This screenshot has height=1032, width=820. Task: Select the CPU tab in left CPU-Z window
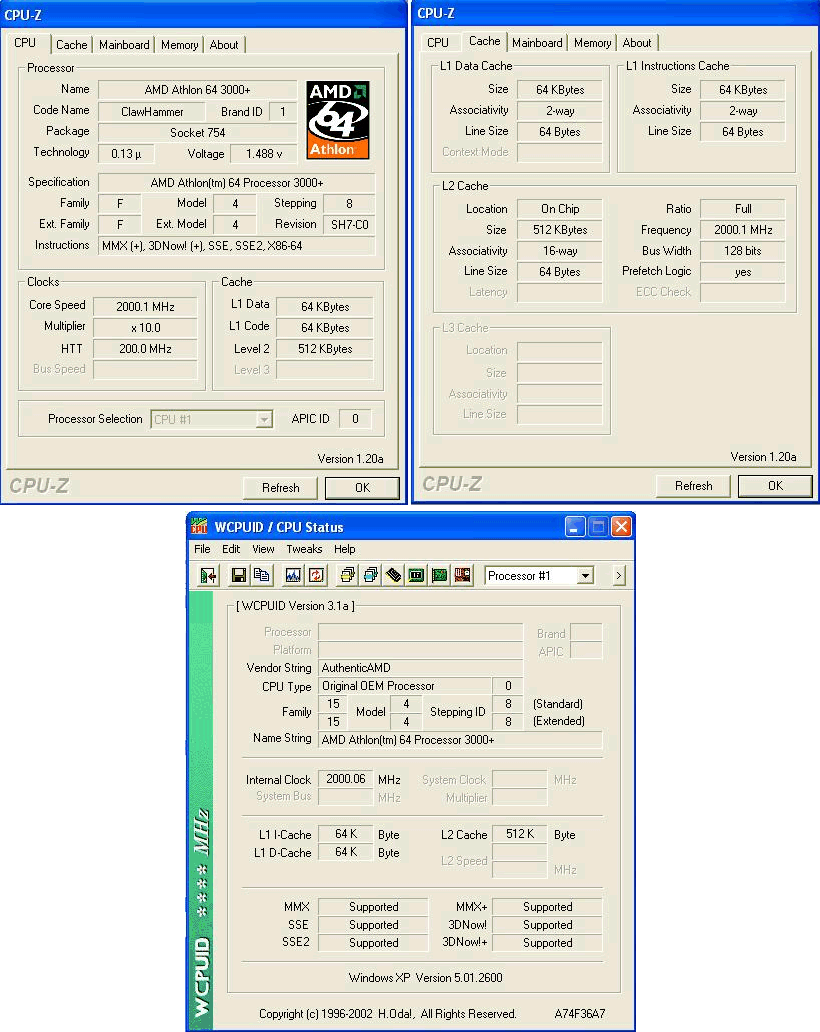26,43
